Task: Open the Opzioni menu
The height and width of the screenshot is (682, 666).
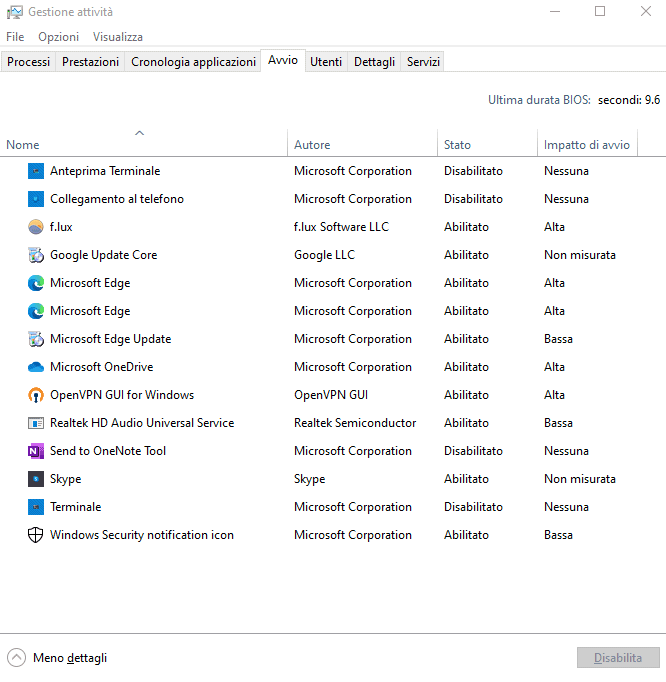Action: [59, 37]
